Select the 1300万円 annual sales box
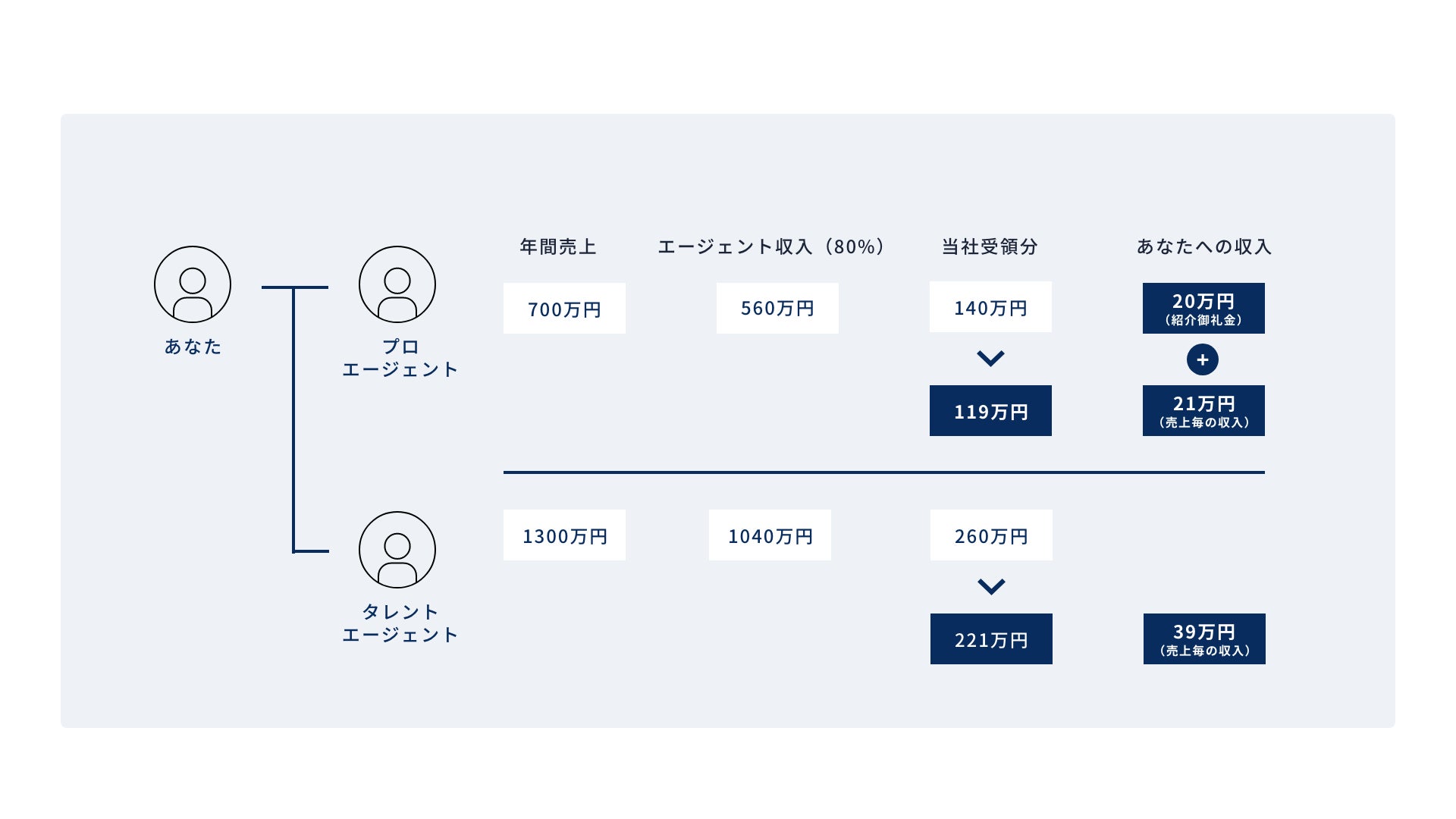 point(564,535)
